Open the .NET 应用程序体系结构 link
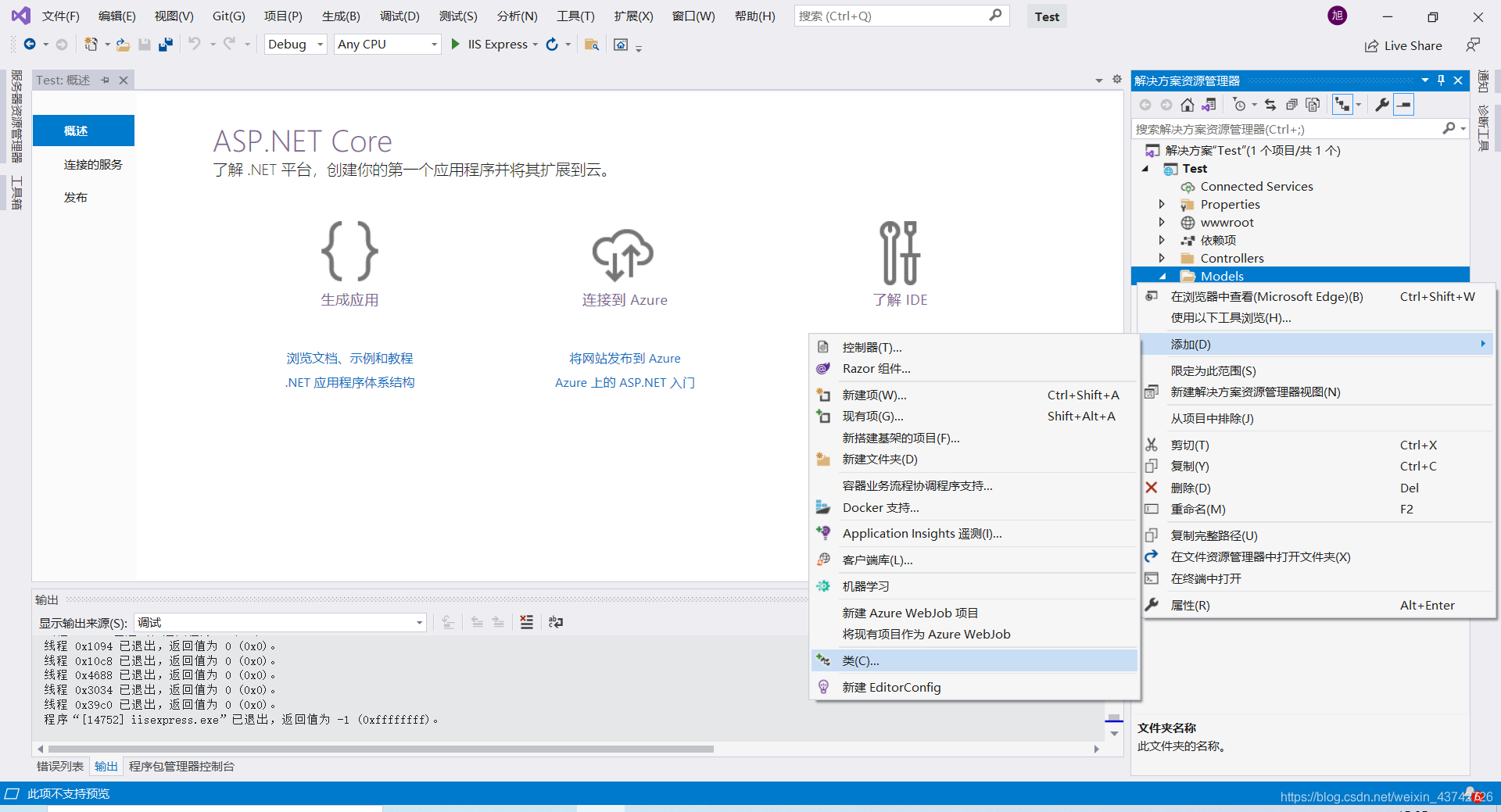 (x=349, y=382)
